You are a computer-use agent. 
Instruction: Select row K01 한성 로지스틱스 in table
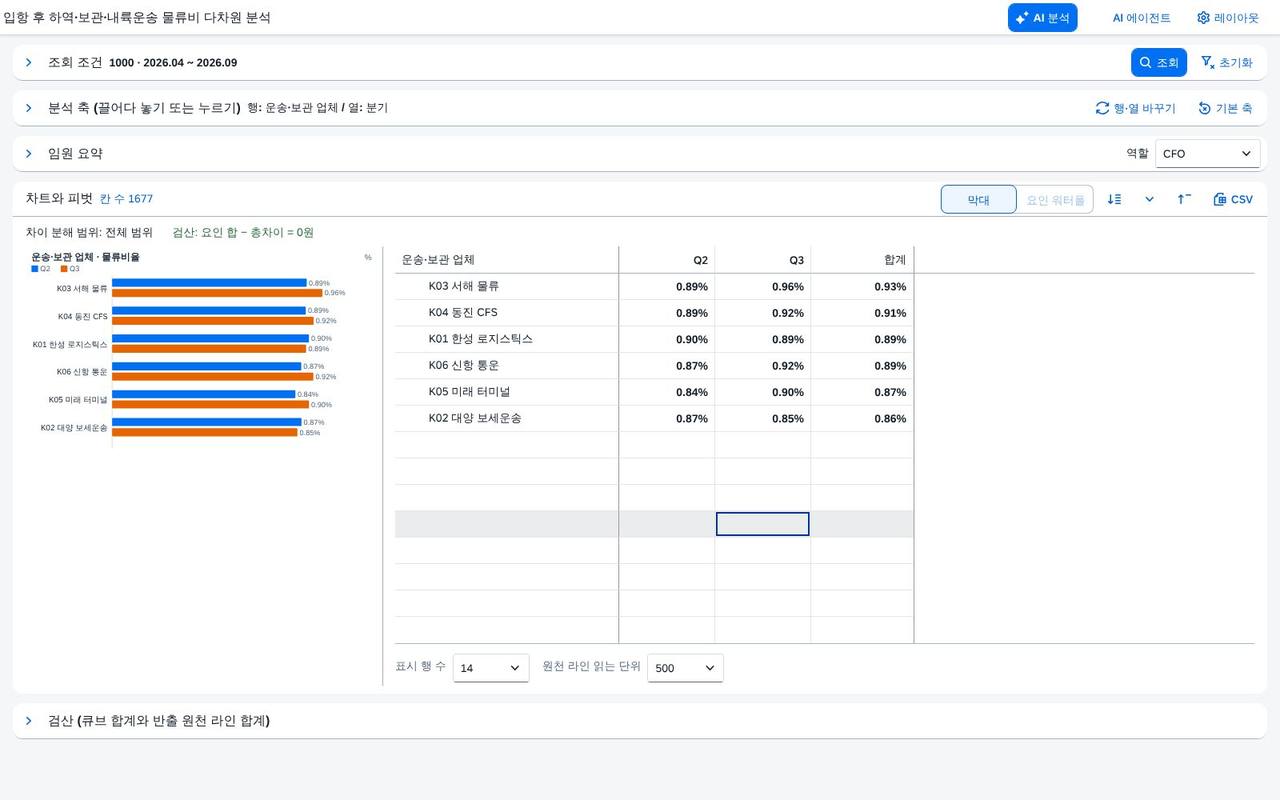tap(654, 339)
